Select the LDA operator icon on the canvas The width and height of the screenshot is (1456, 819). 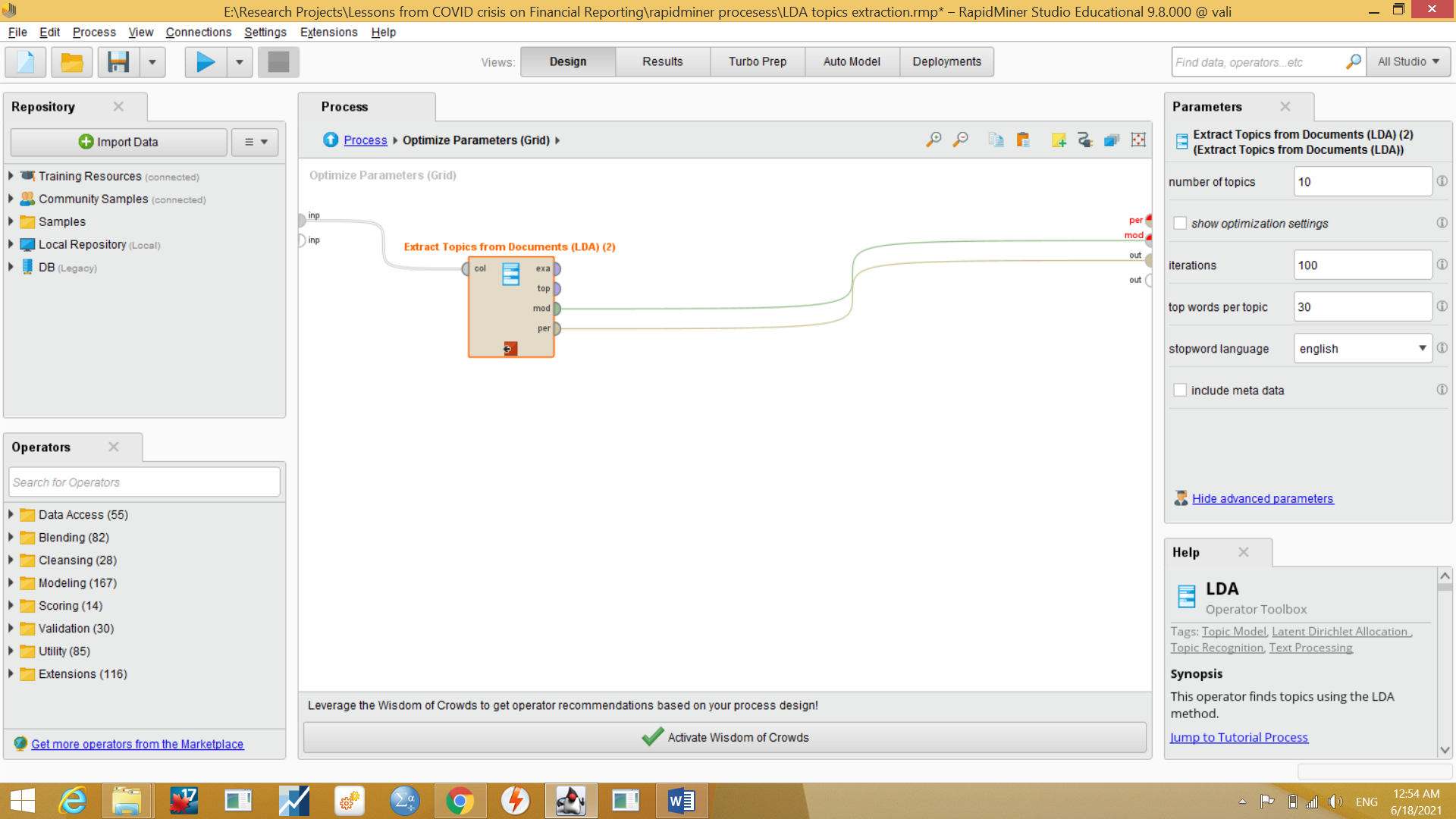click(511, 274)
